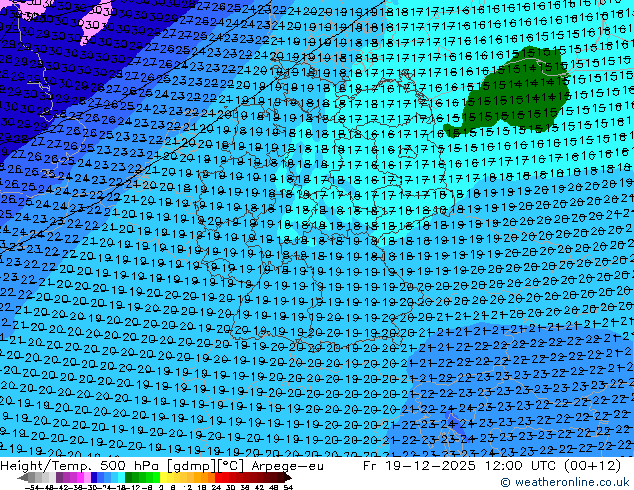Click the '[gdmp]' unit label
This screenshot has height=490, width=634.
point(191,466)
